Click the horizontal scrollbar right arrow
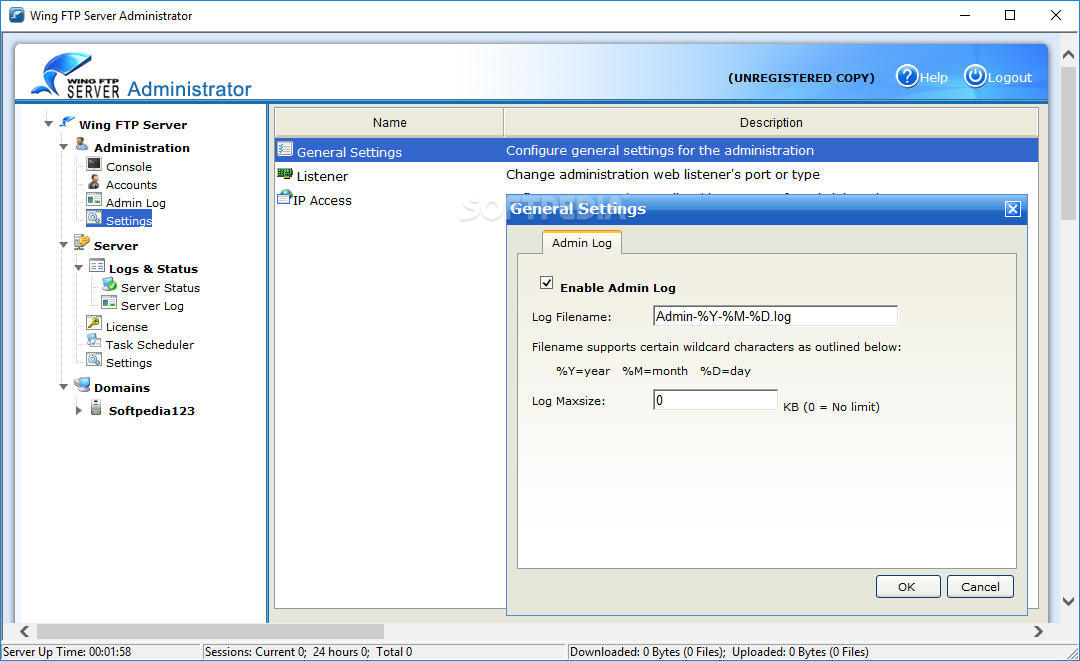Screen dimensions: 1080x661 pos(1038,631)
